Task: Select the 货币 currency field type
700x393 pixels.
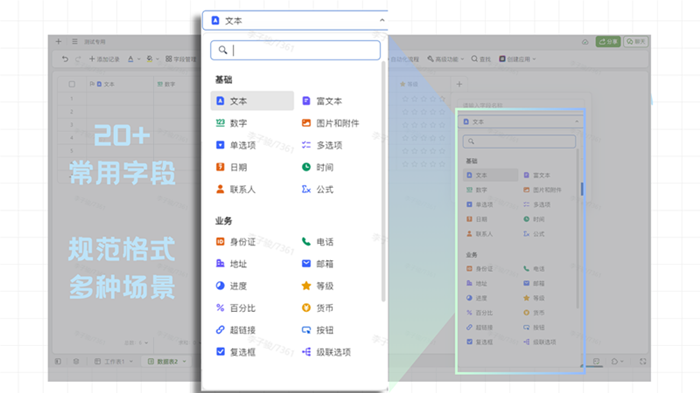Action: coord(318,308)
